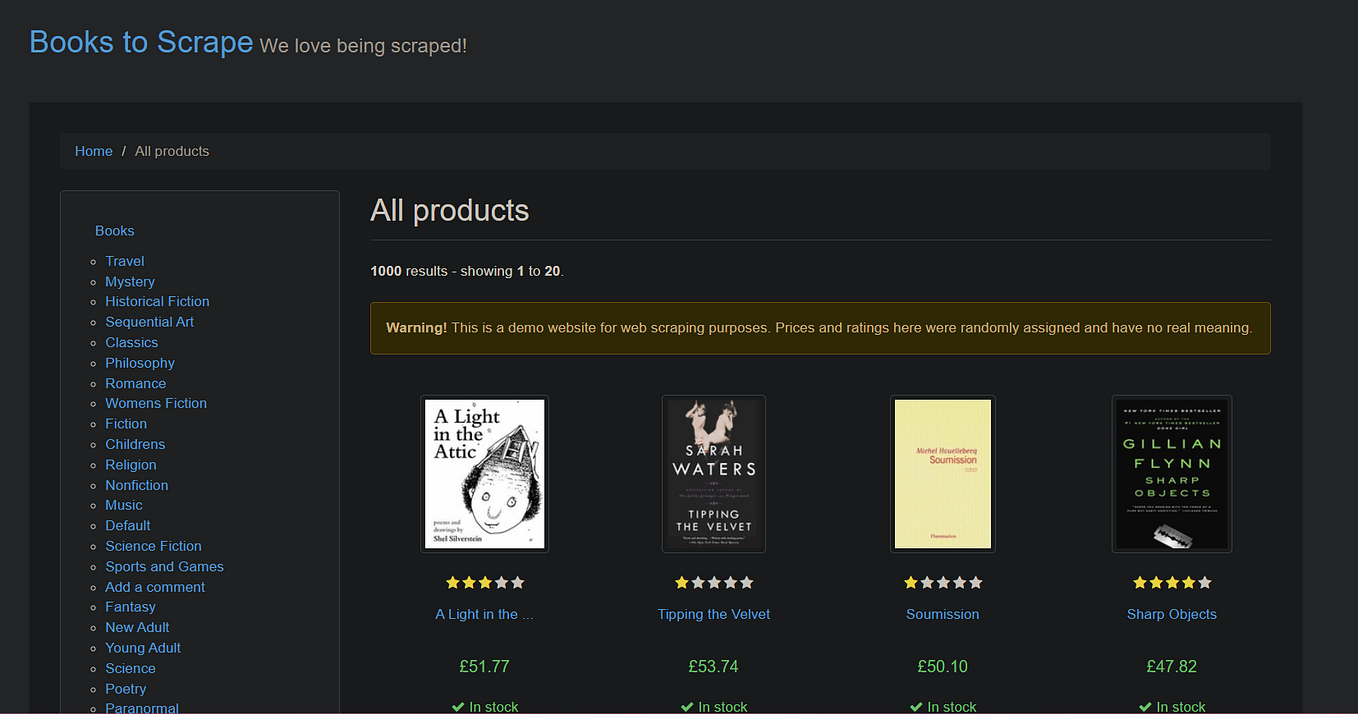Click the Tipping the Velvet title link
1358x714 pixels.
(714, 614)
